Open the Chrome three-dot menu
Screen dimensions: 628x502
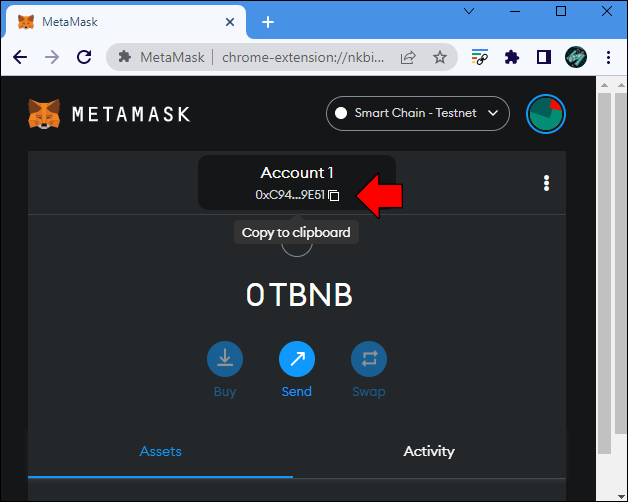point(608,57)
